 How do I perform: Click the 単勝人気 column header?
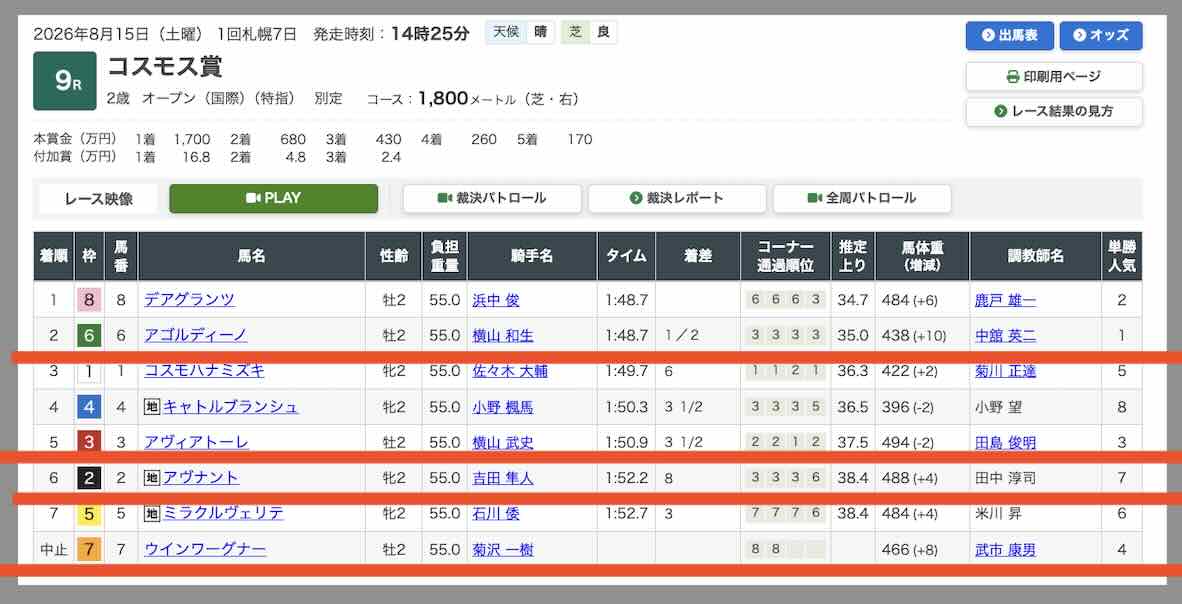[x=1122, y=256]
